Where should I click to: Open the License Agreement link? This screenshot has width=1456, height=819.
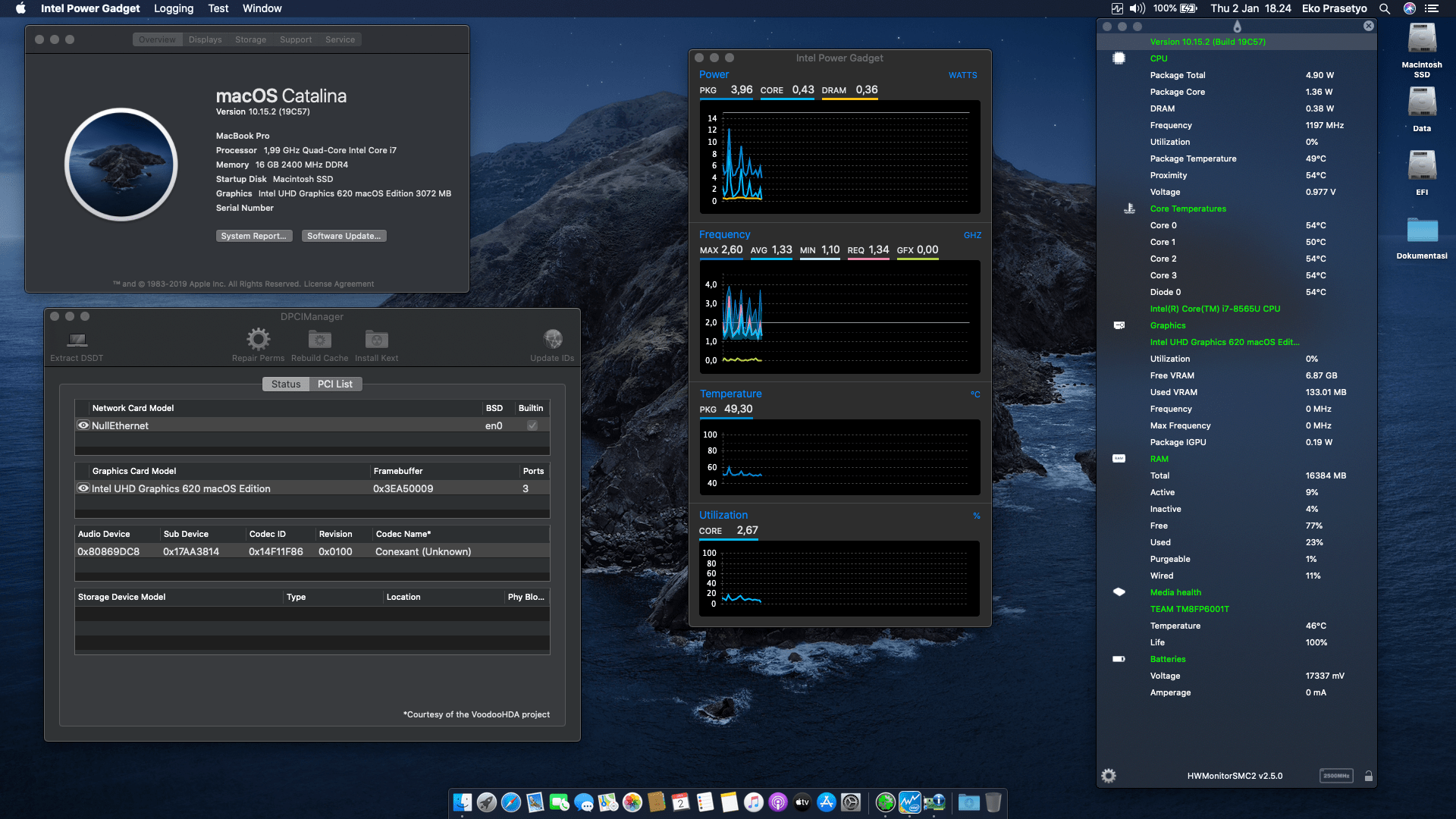(339, 284)
